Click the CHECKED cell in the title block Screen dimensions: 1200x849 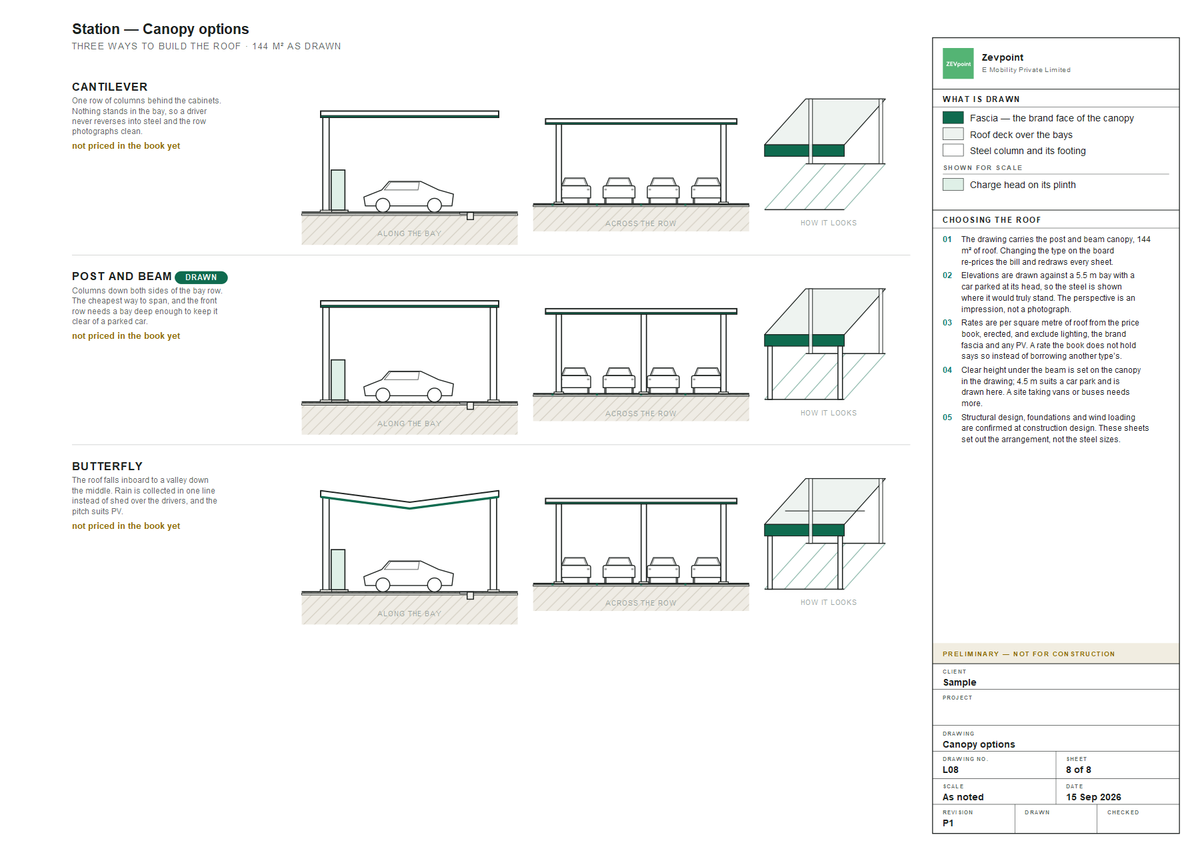(x=1138, y=820)
